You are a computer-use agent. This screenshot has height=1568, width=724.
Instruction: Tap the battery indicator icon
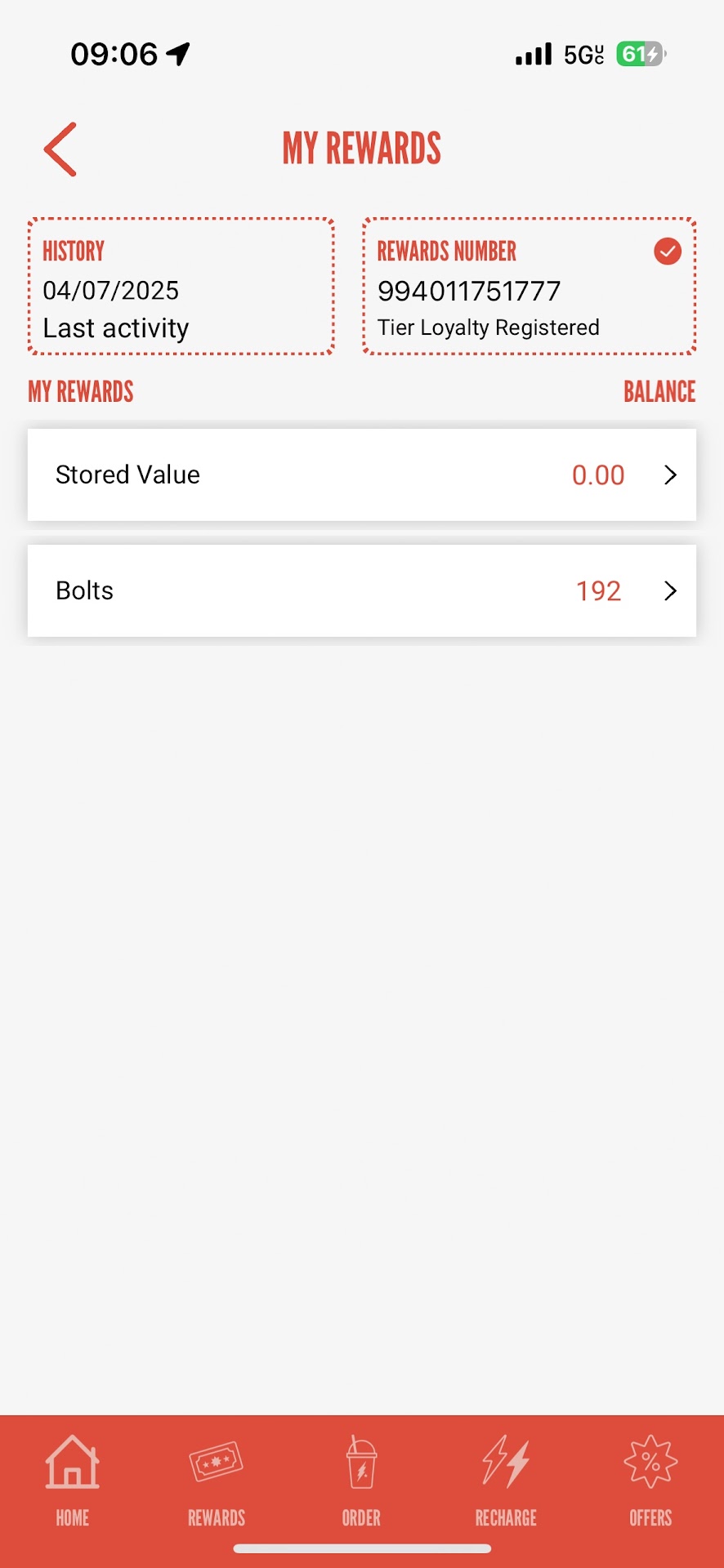click(x=641, y=54)
